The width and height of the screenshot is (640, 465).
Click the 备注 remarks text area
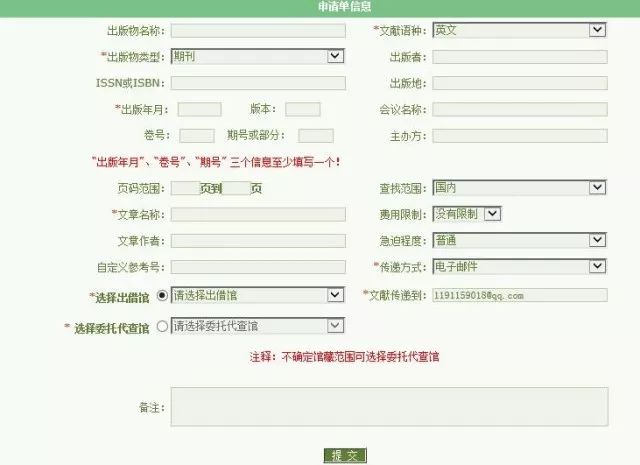coord(389,407)
